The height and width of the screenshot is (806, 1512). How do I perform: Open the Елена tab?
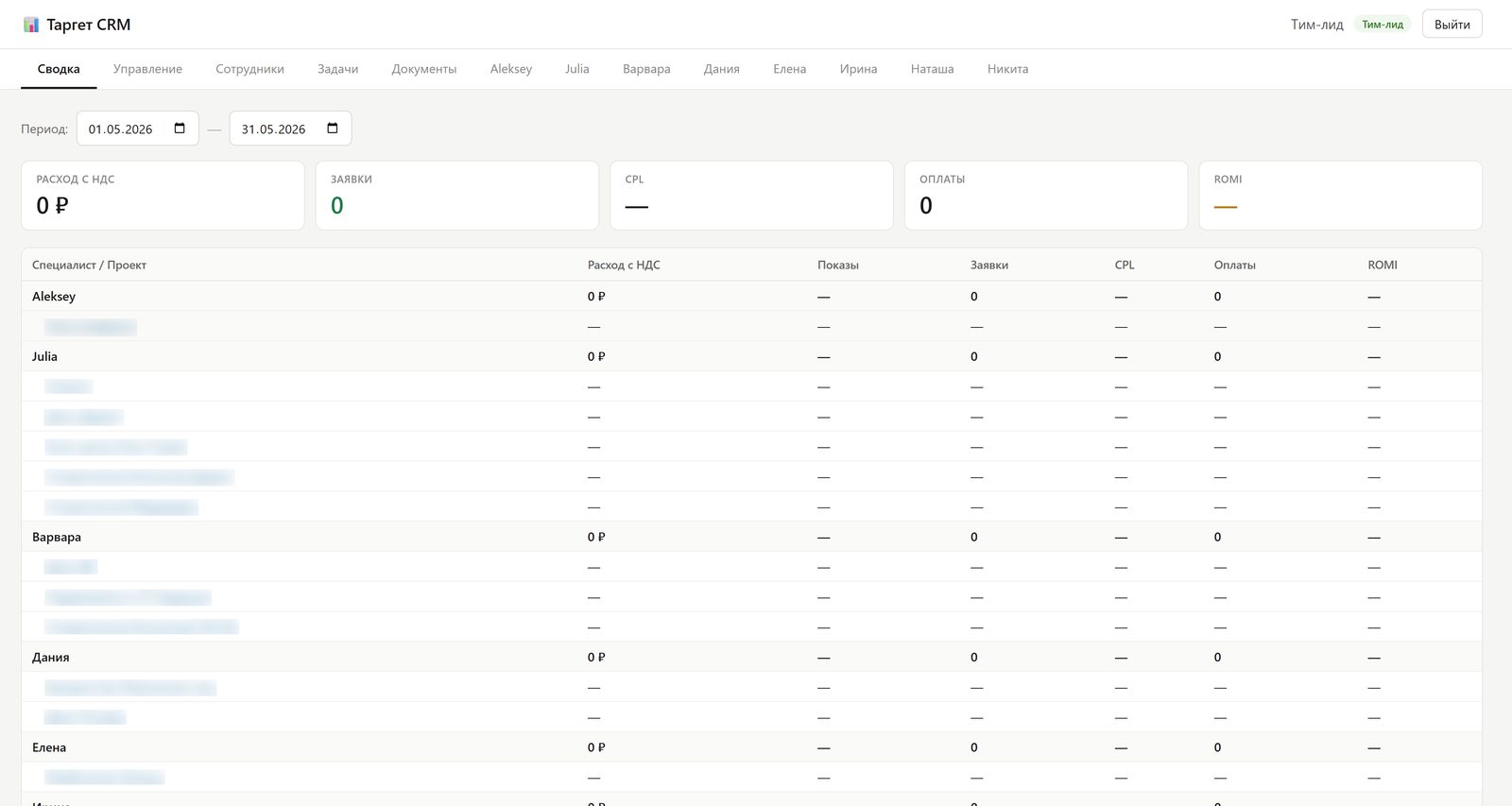point(790,69)
